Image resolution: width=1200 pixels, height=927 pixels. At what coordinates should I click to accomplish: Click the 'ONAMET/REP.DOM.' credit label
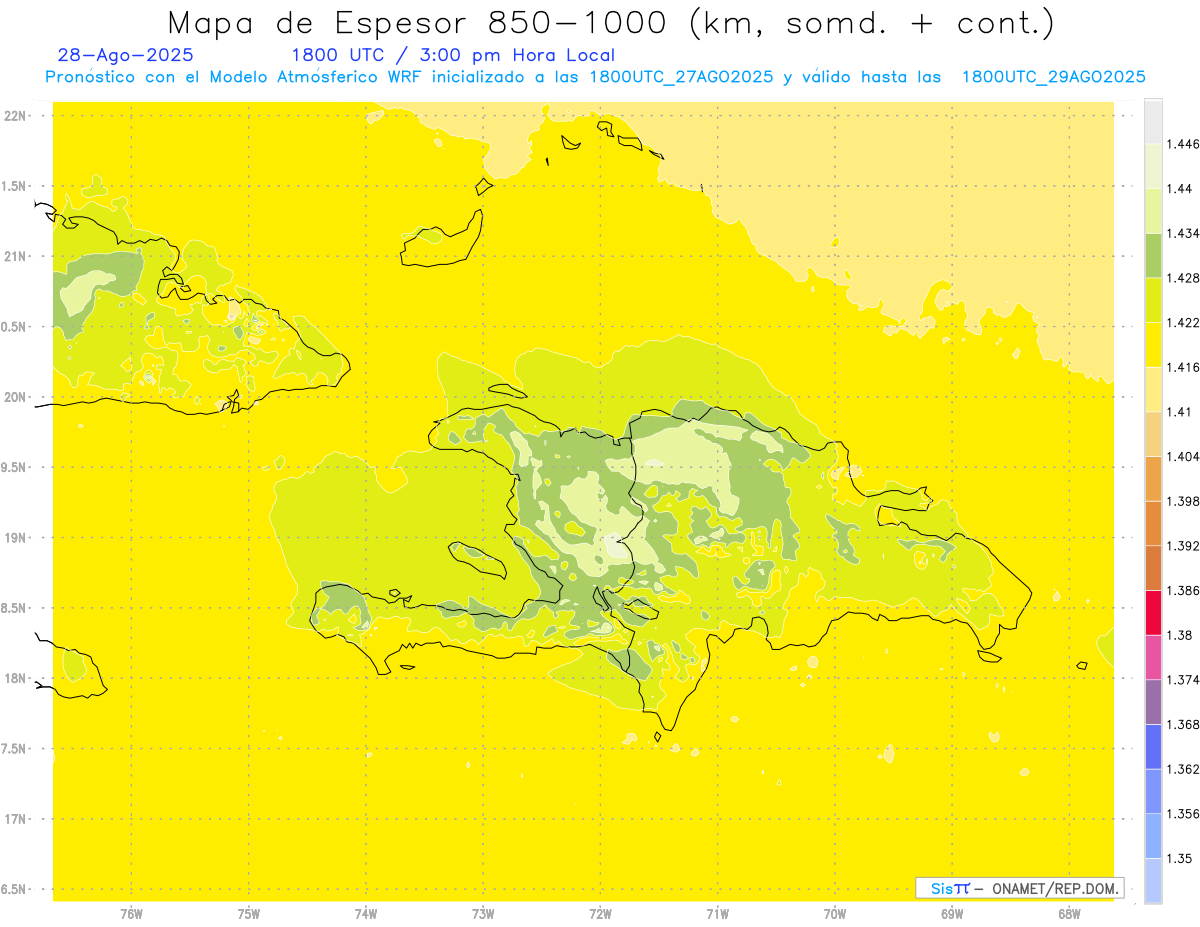(x=1055, y=888)
